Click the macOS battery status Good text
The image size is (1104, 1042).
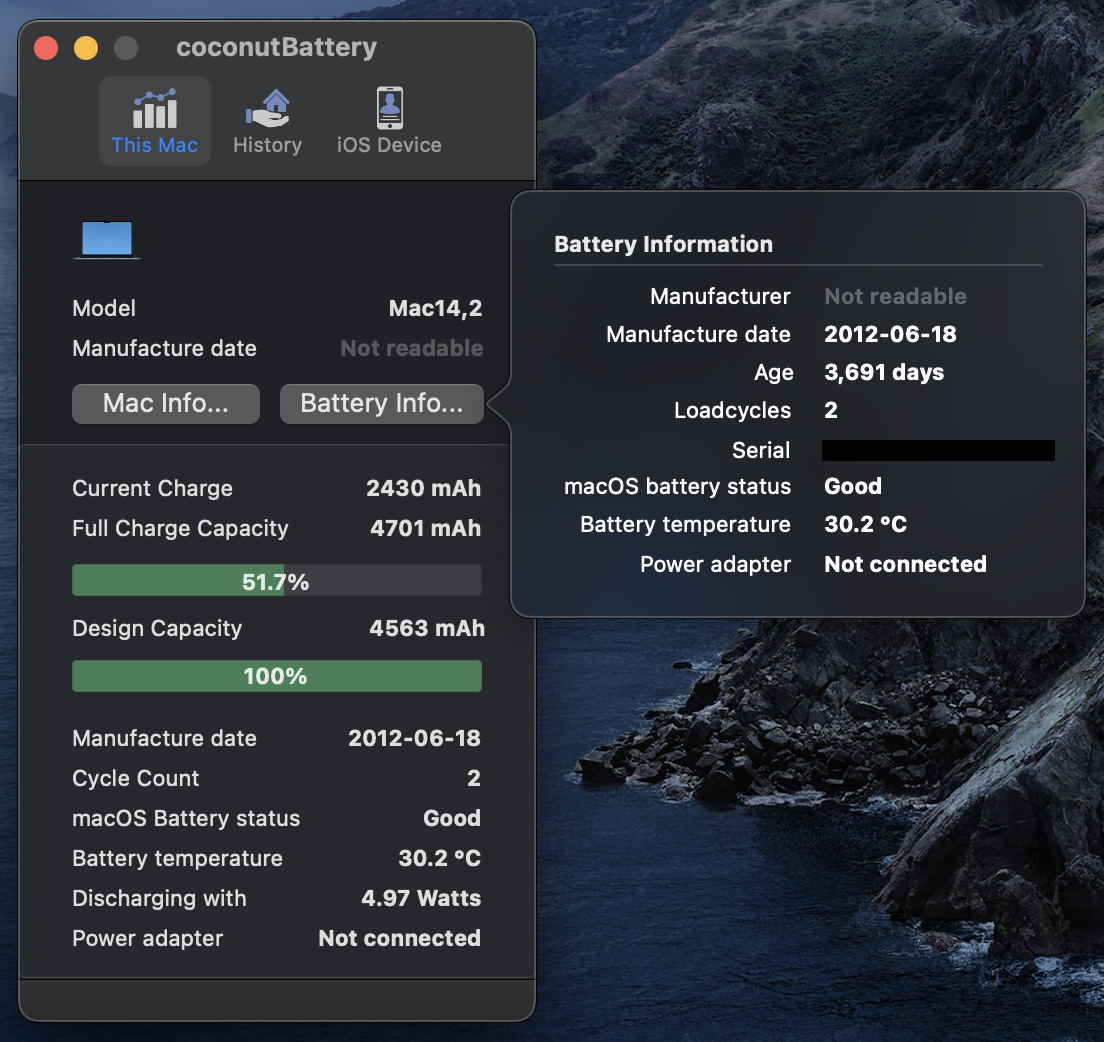(x=852, y=486)
